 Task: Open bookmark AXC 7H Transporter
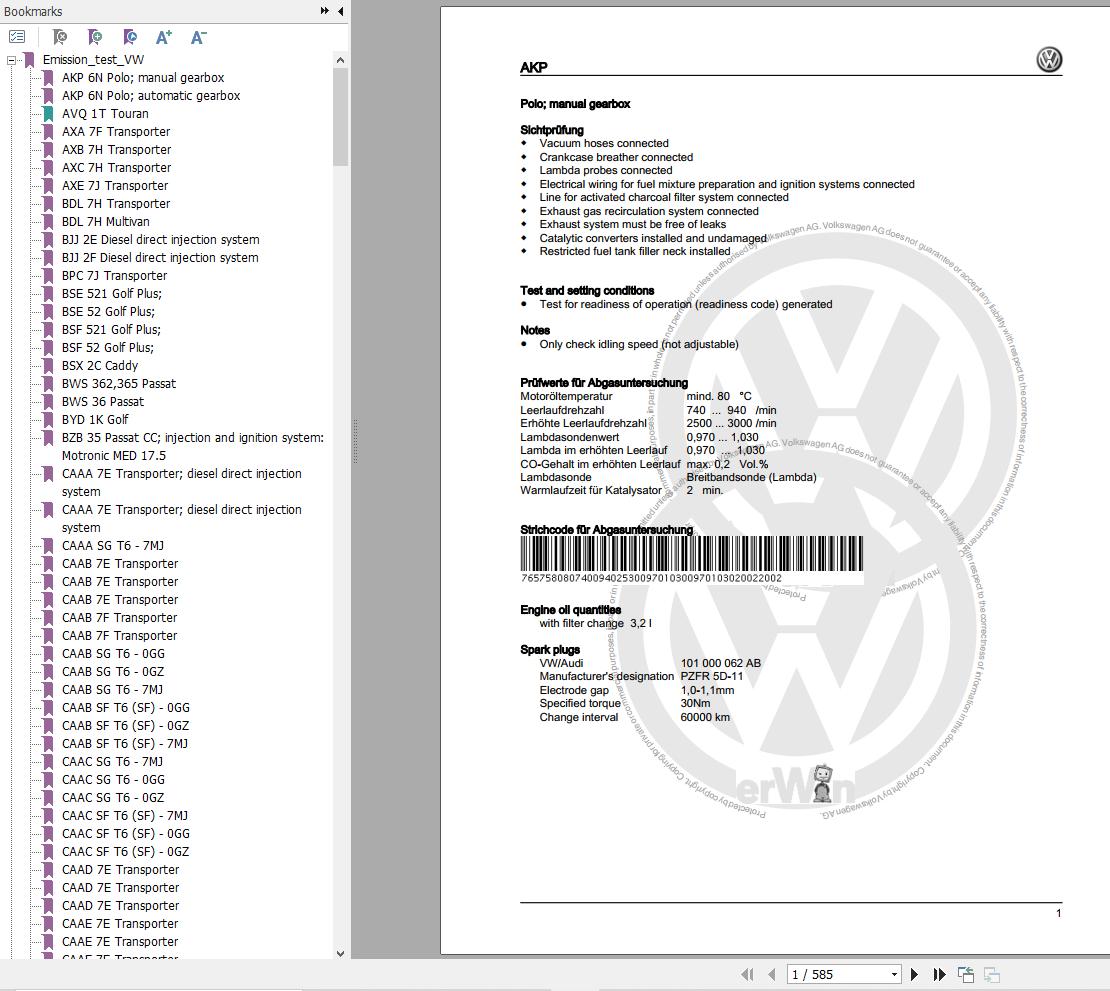(117, 168)
